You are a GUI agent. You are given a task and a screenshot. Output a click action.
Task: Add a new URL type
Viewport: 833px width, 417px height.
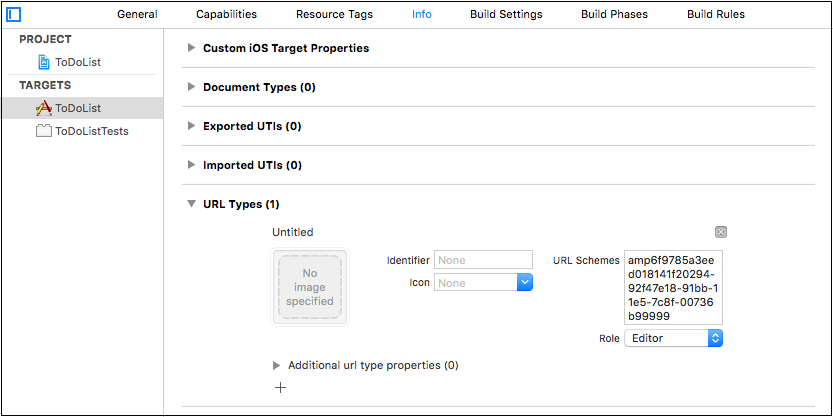pos(280,388)
